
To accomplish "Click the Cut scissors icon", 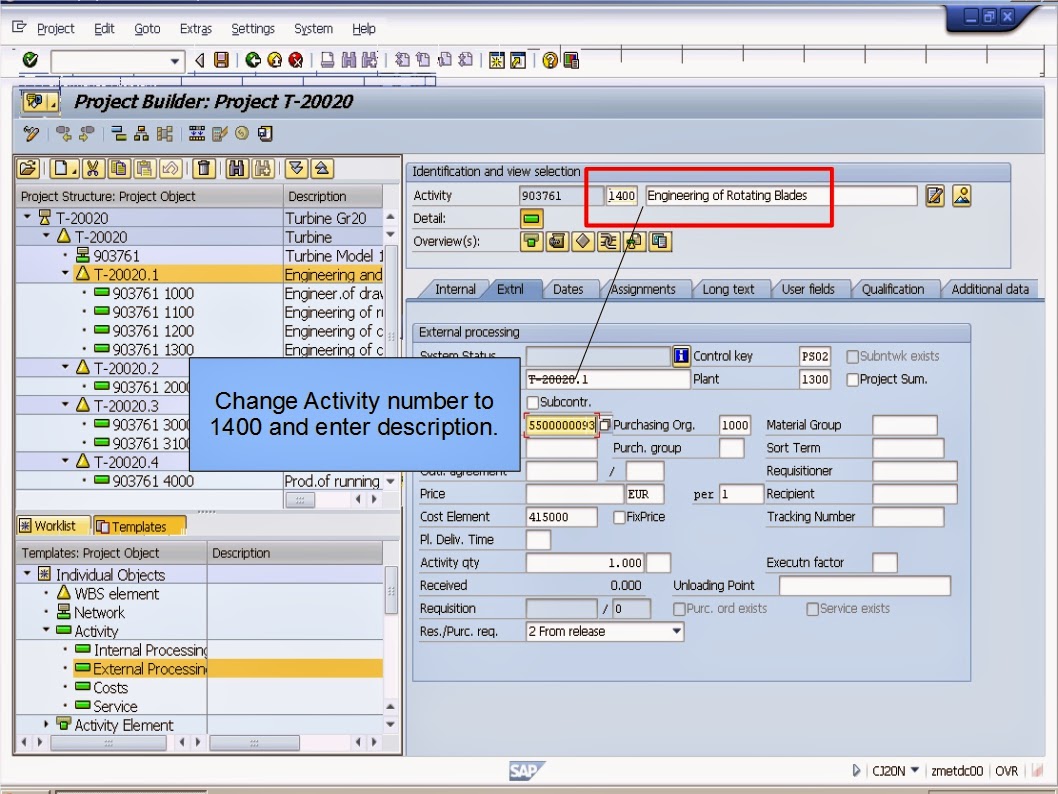I will 92,169.
